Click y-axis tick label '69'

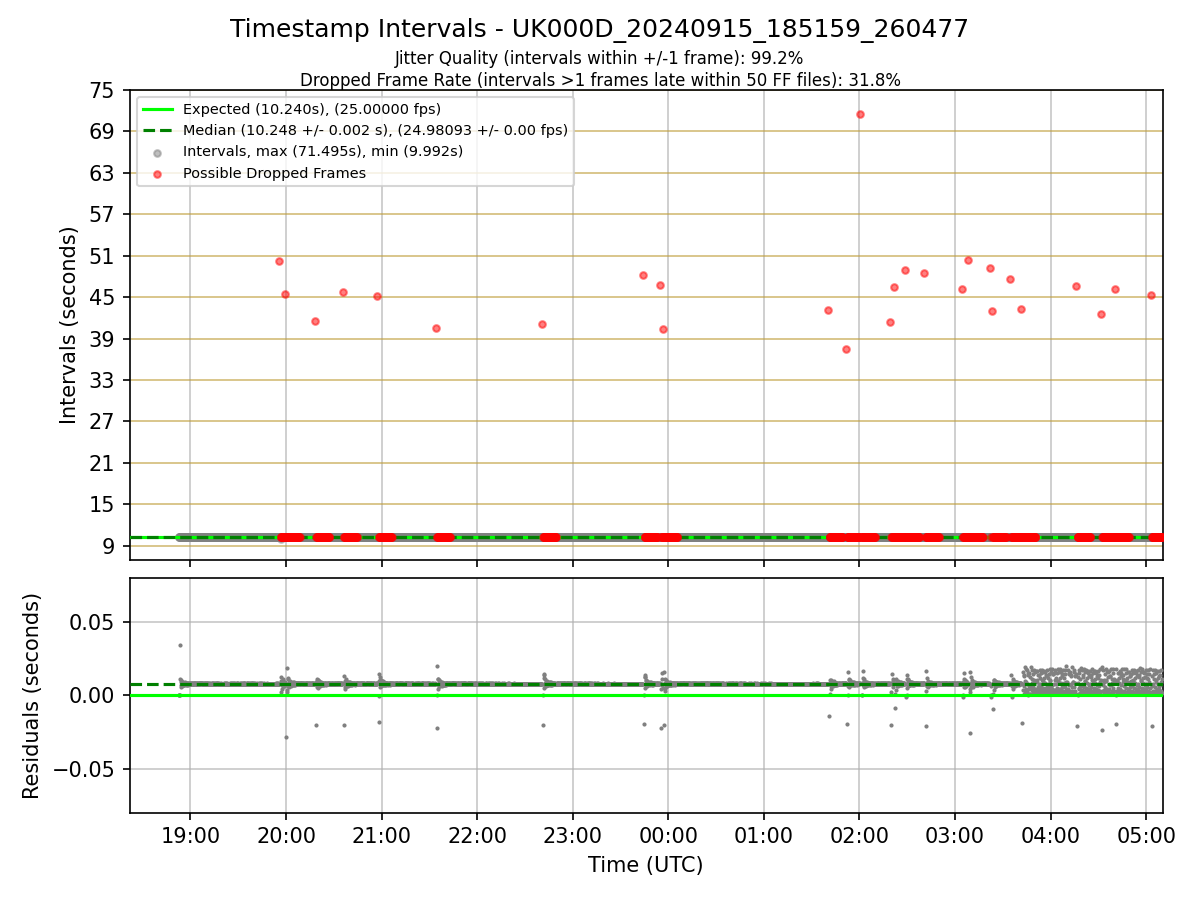102,132
